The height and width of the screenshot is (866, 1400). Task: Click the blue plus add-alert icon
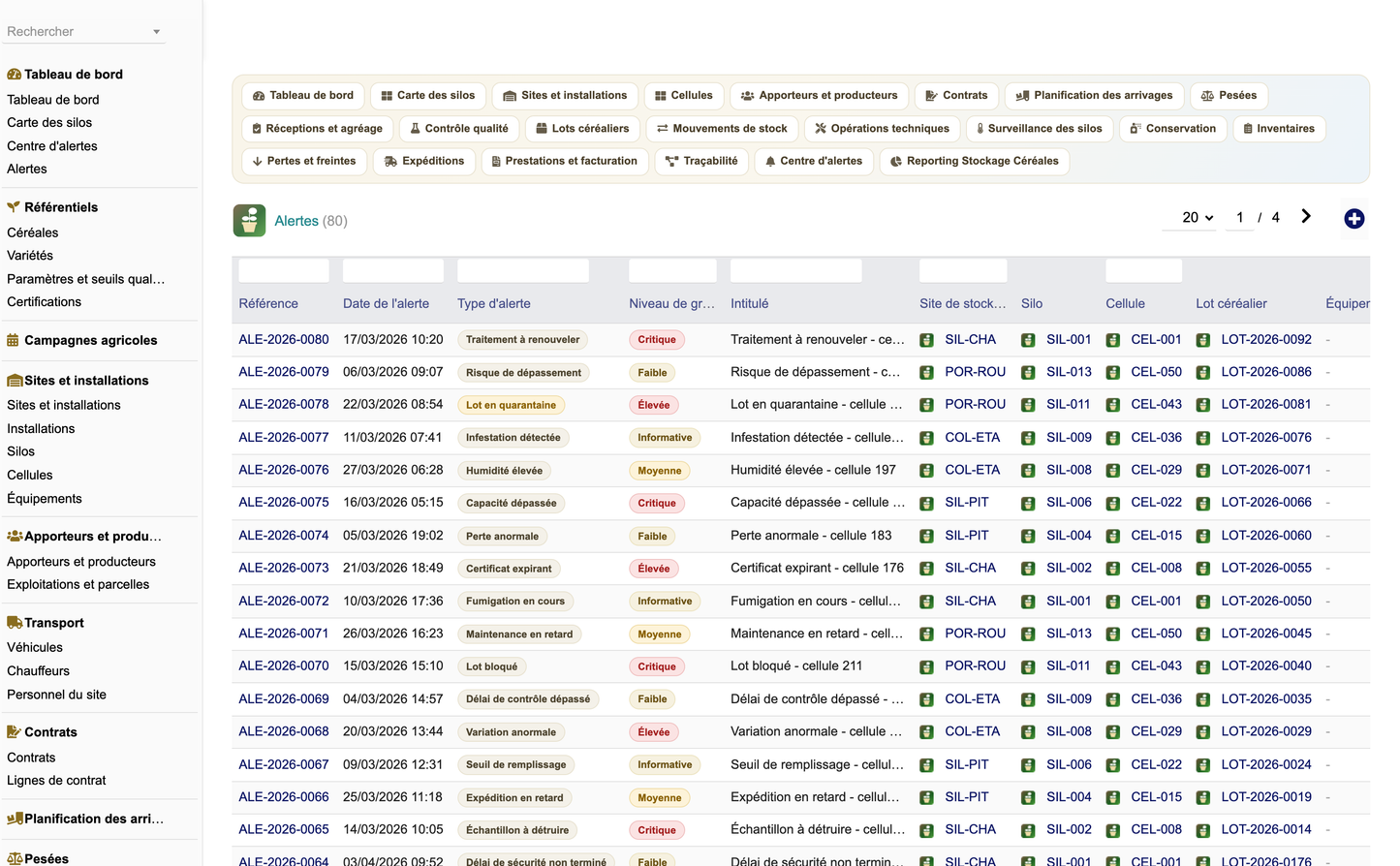[x=1354, y=219]
